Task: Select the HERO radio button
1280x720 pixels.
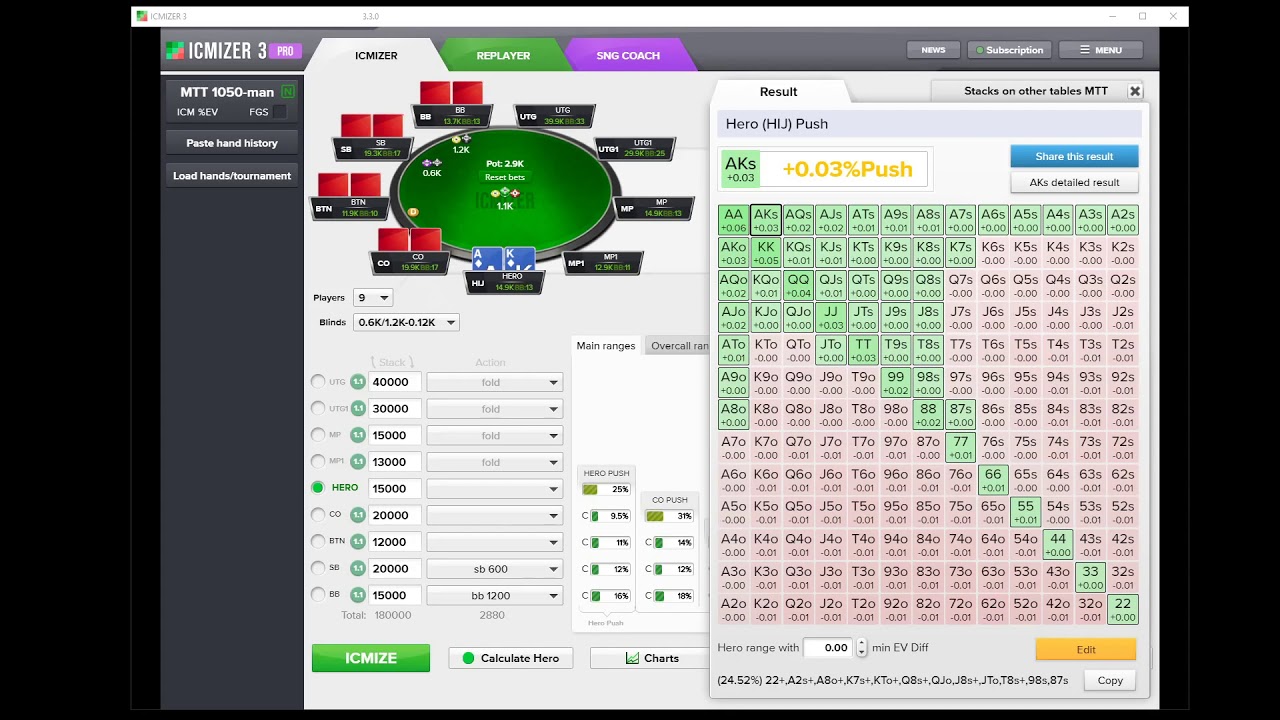Action: [318, 487]
